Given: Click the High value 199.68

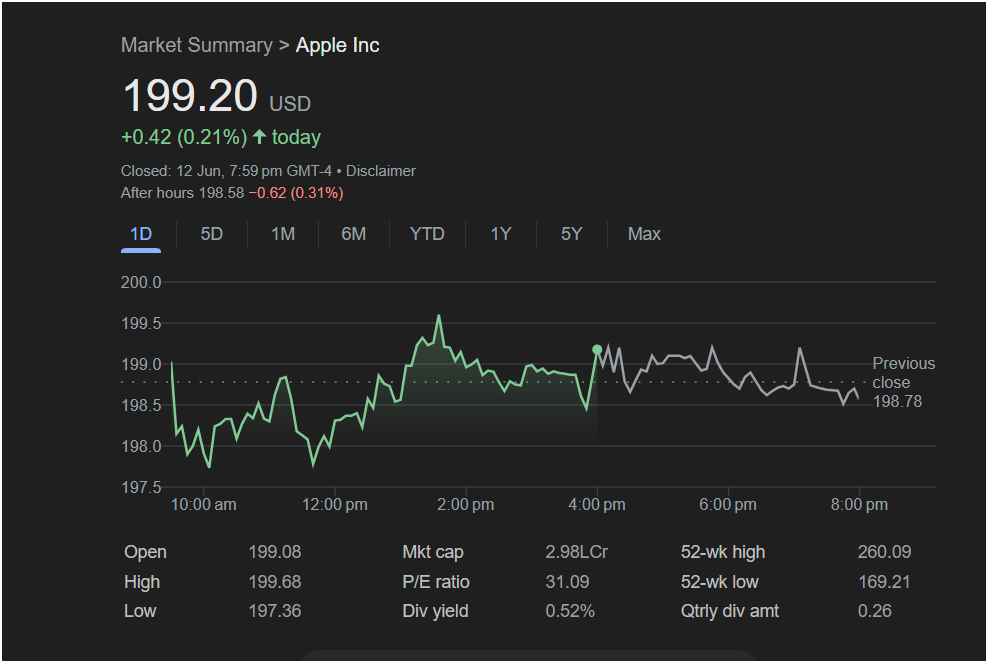Looking at the screenshot, I should tap(275, 582).
